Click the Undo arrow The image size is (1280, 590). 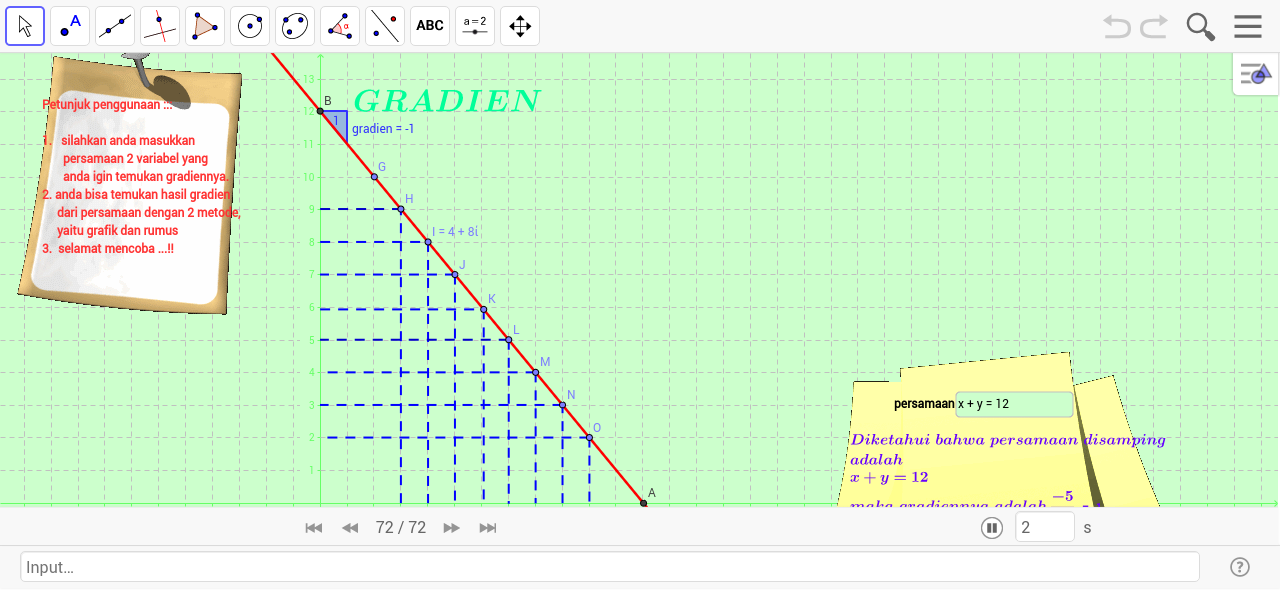pyautogui.click(x=1117, y=26)
